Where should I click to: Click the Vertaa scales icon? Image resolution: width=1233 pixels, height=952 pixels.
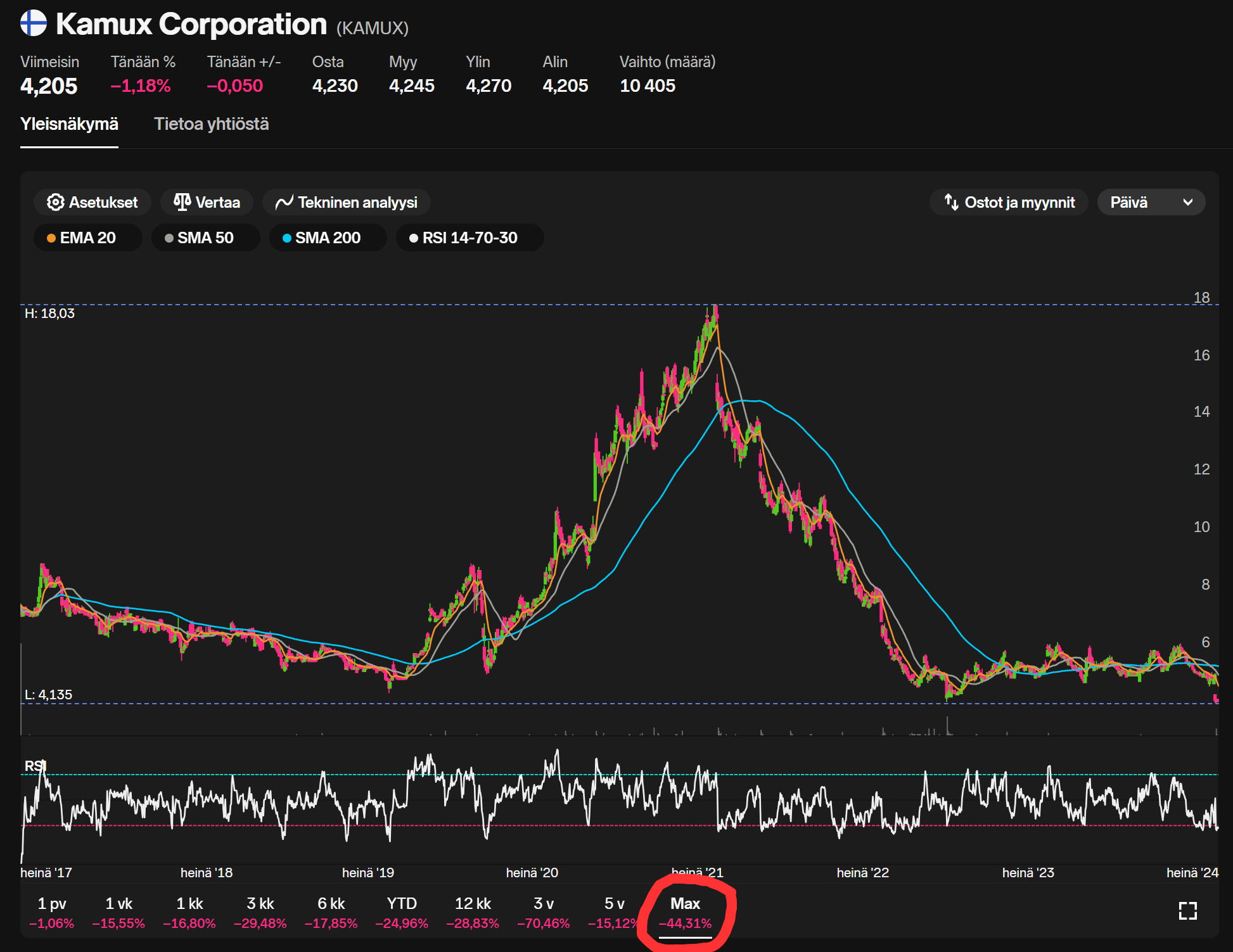(182, 202)
